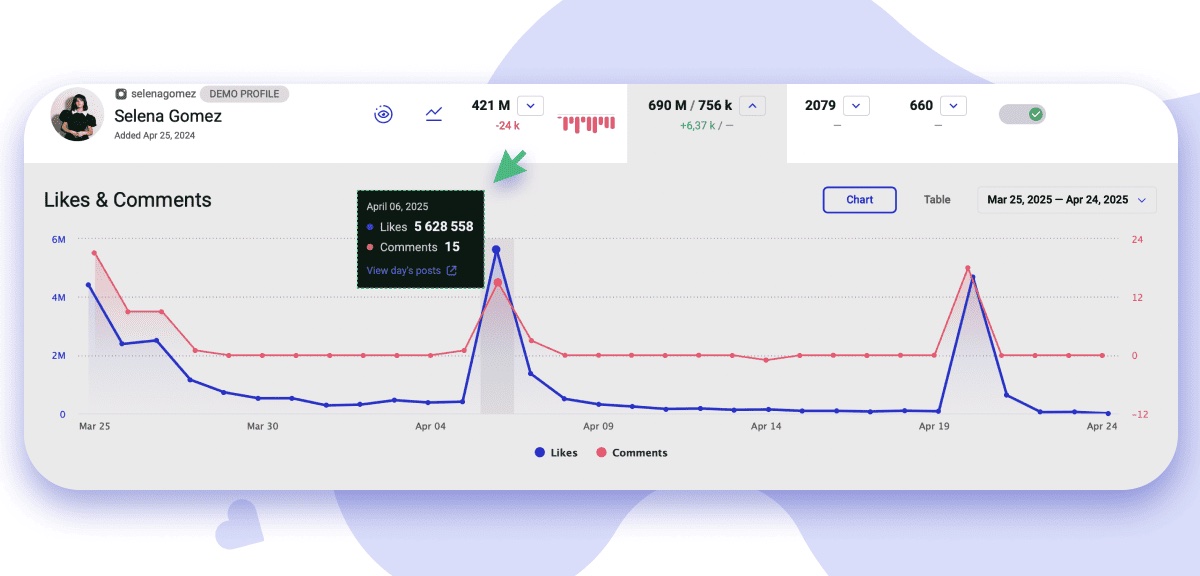Viewport: 1200px width, 576px height.
Task: Collapse the 690 M / 756 k section
Action: click(x=753, y=105)
